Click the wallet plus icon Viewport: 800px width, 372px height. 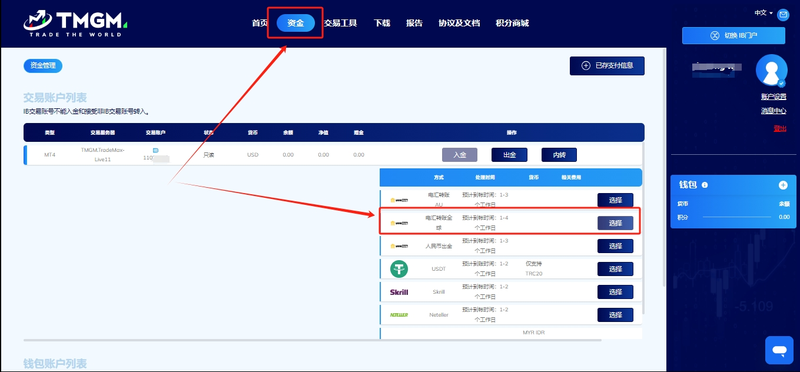pyautogui.click(x=783, y=185)
